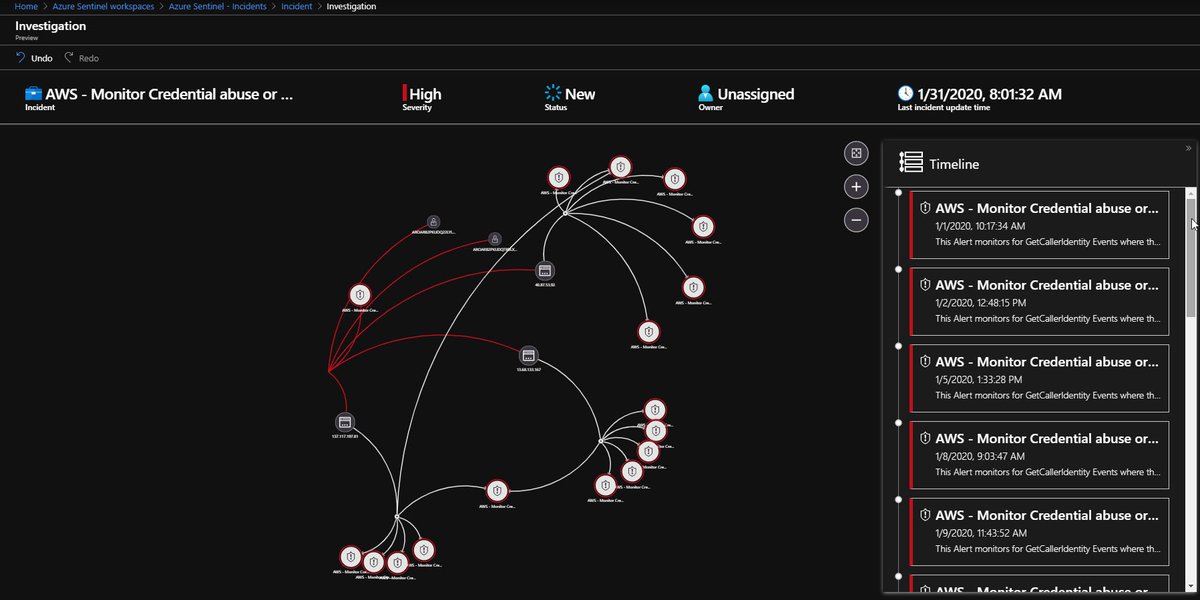Click the New status spinner icon

pos(553,94)
